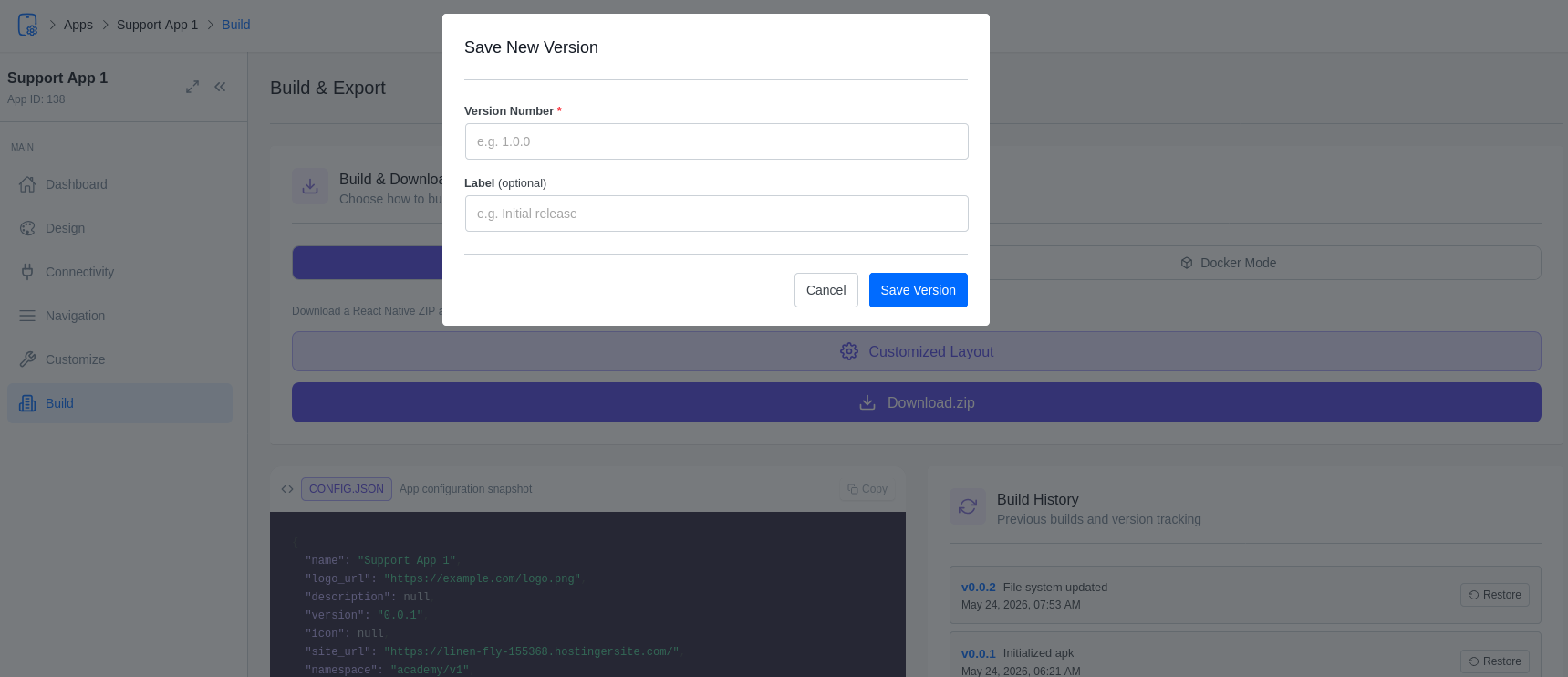Click the Dashboard home icon

click(27, 184)
